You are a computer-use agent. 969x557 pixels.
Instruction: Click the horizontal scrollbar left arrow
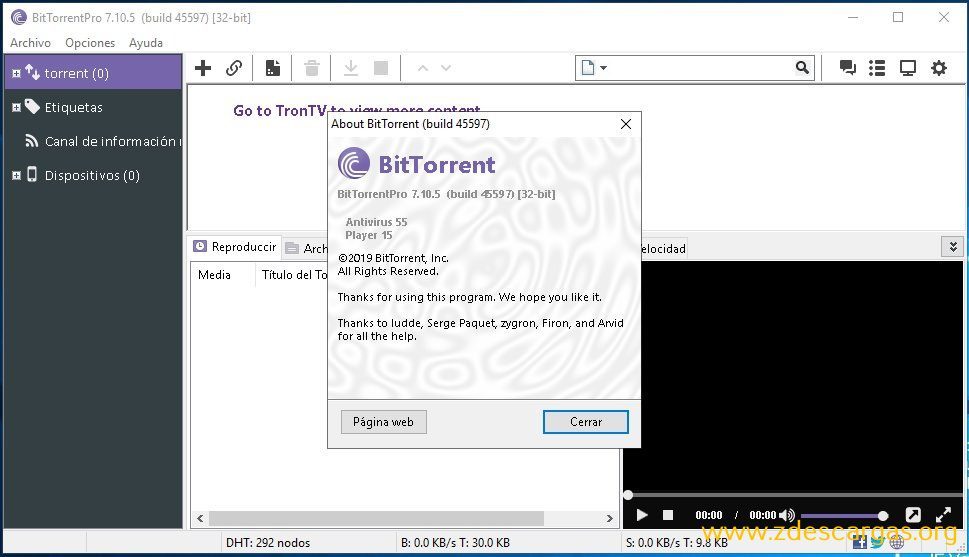200,519
